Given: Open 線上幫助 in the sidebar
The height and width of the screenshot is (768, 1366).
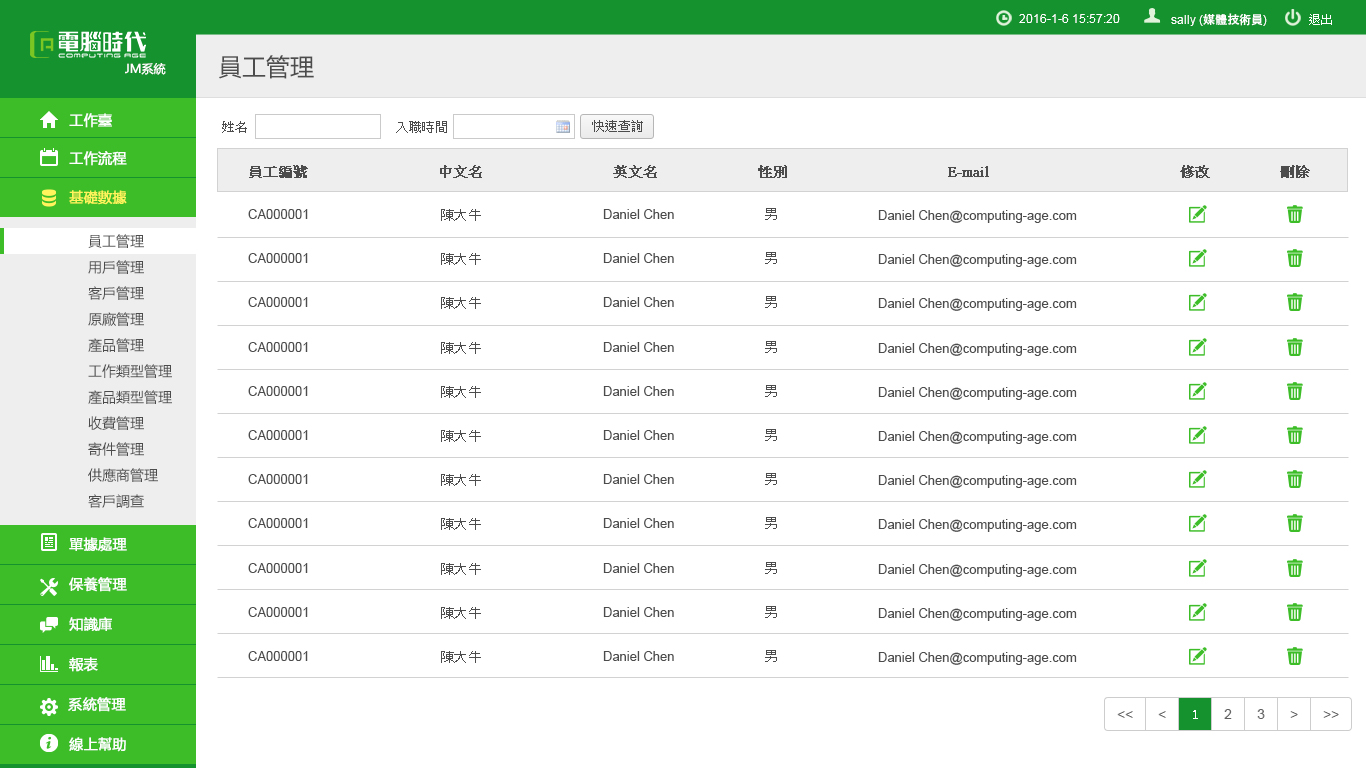Looking at the screenshot, I should [x=97, y=744].
